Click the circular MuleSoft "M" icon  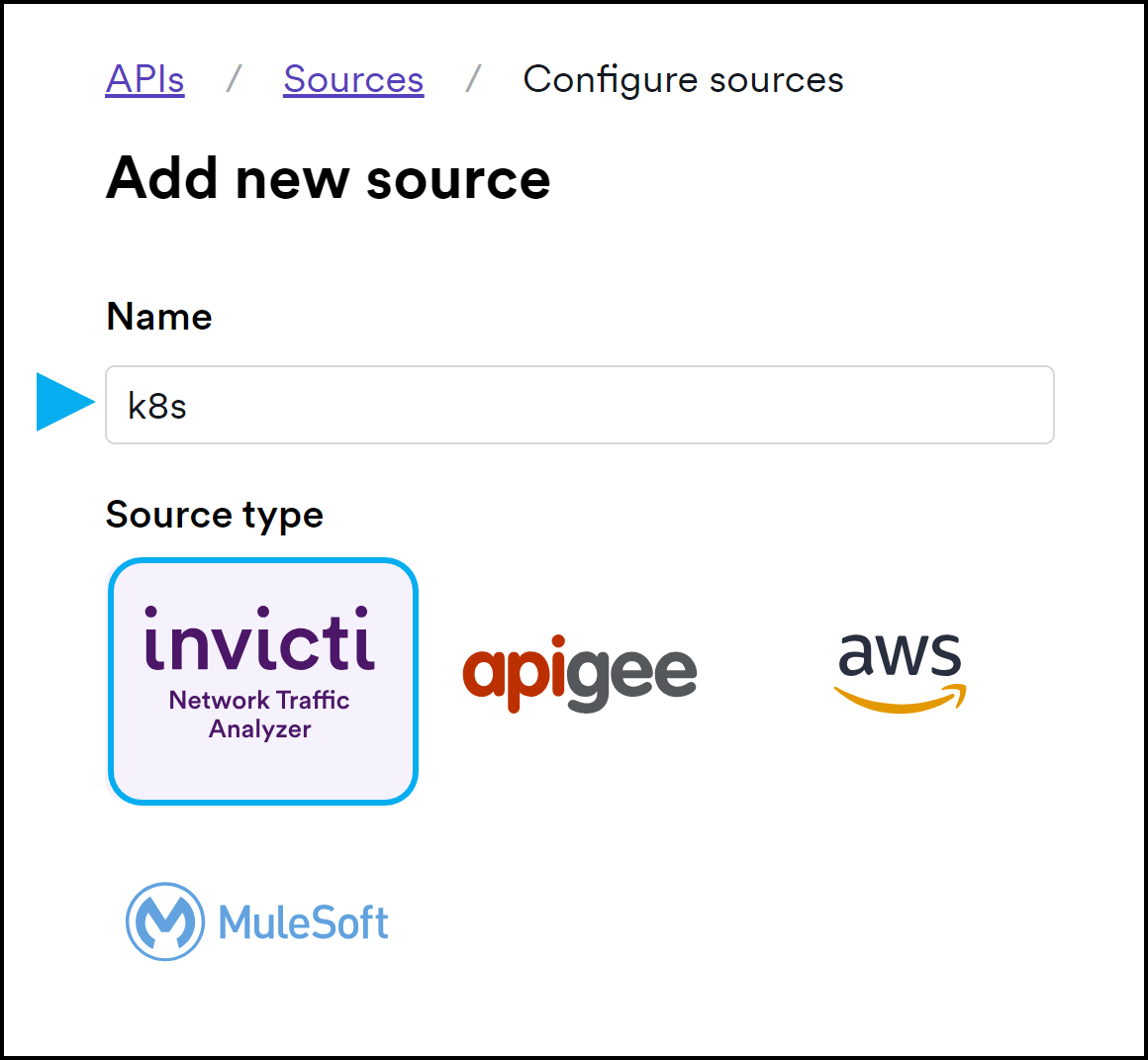(x=166, y=921)
